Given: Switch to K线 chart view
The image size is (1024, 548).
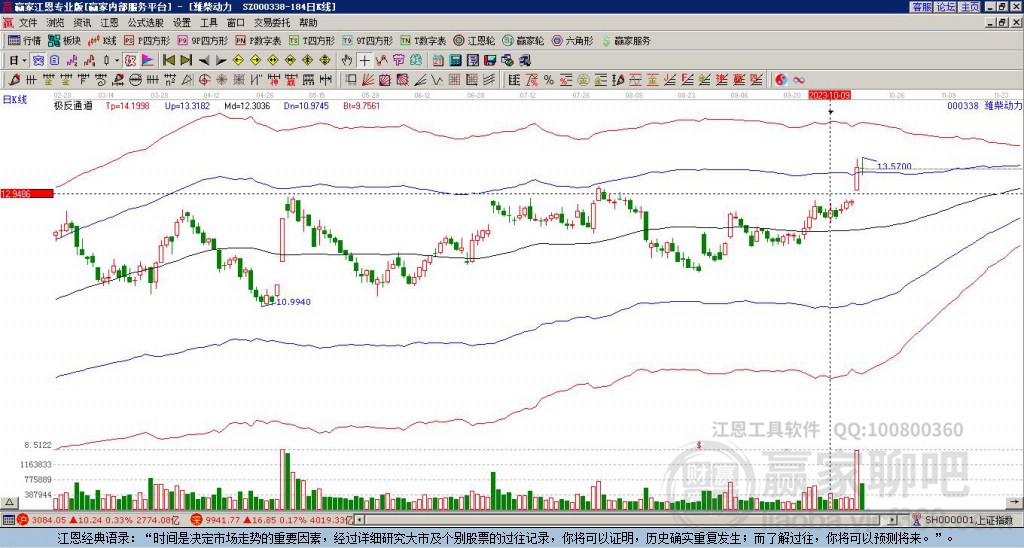Looking at the screenshot, I should coord(102,40).
